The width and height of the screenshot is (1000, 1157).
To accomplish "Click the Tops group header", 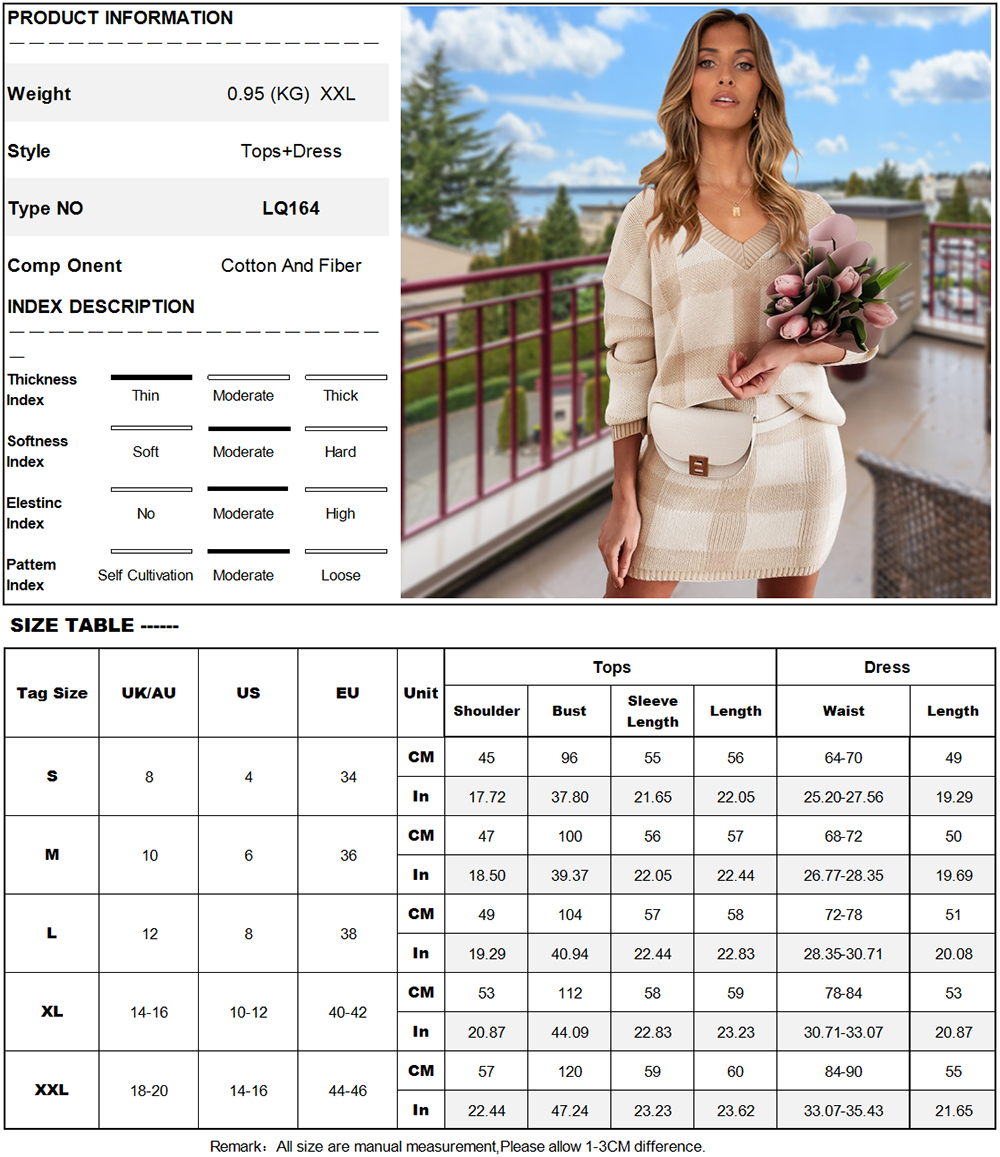I will point(612,667).
